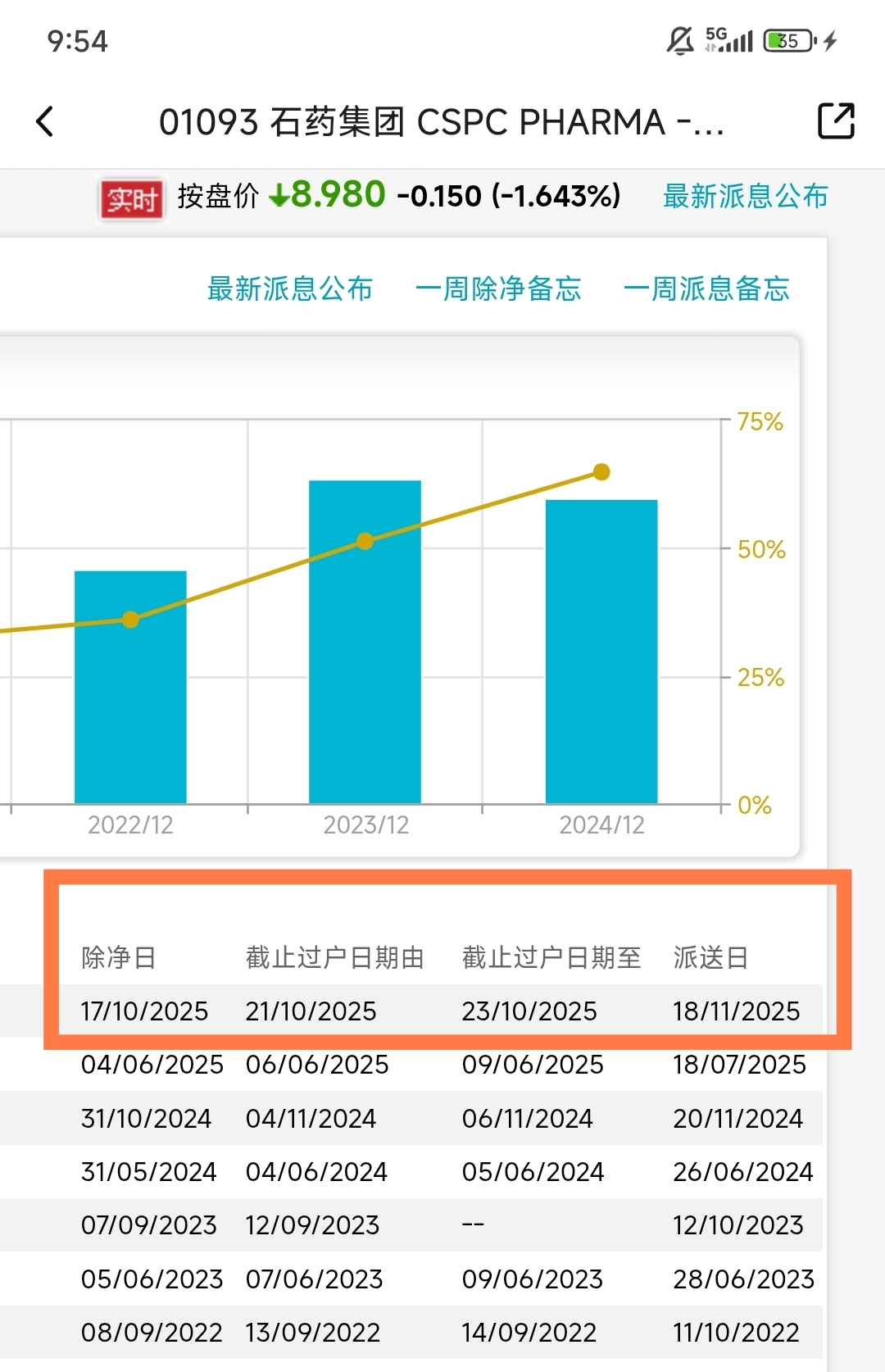Open 最新派息公布 link above the chart

click(290, 288)
